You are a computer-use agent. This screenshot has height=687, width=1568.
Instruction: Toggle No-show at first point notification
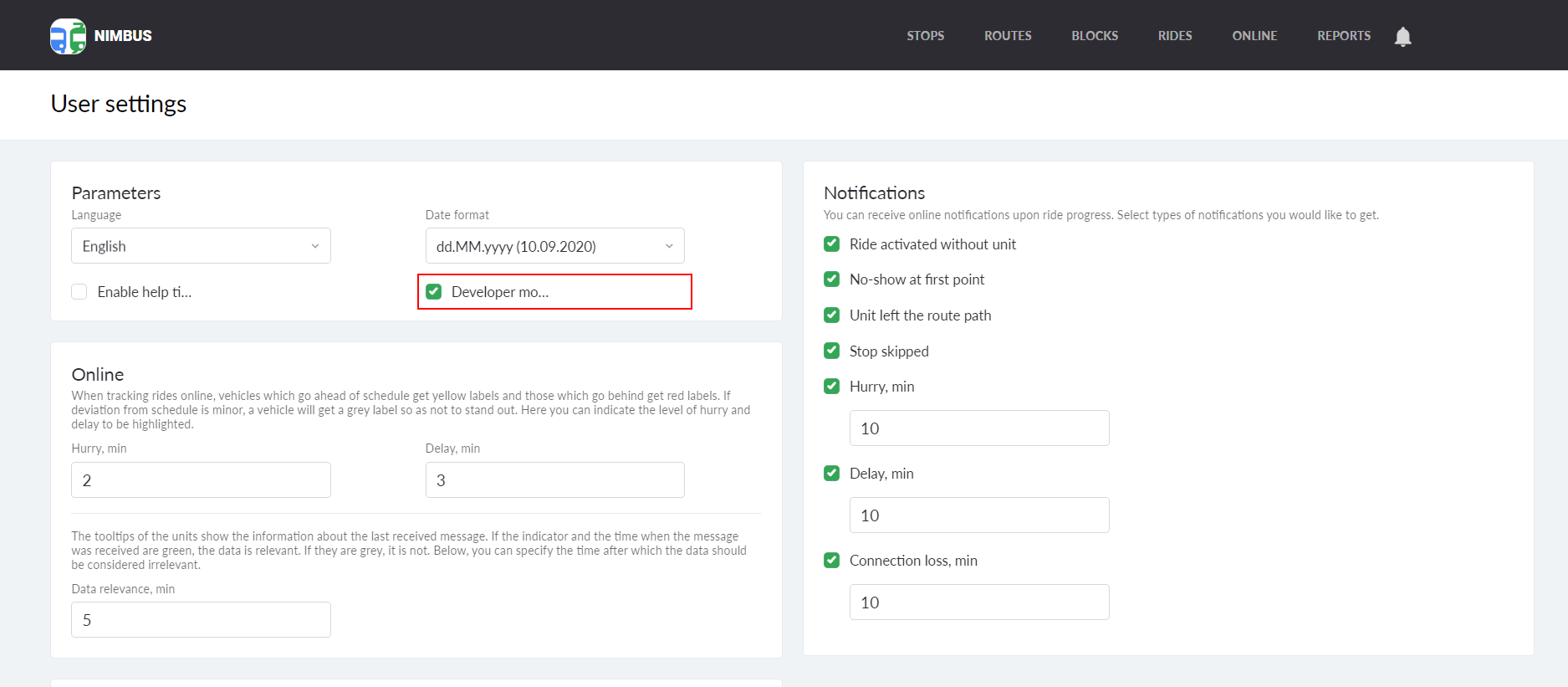point(831,279)
